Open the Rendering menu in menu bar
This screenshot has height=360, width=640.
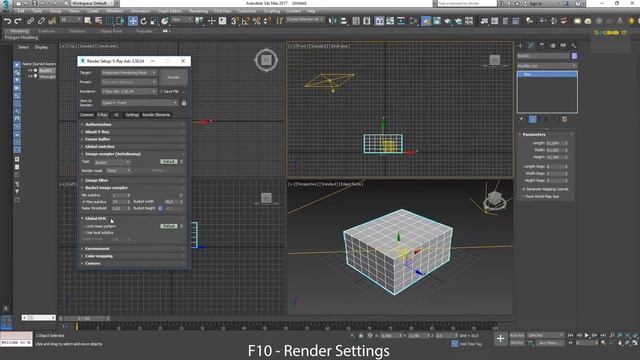pyautogui.click(x=198, y=11)
